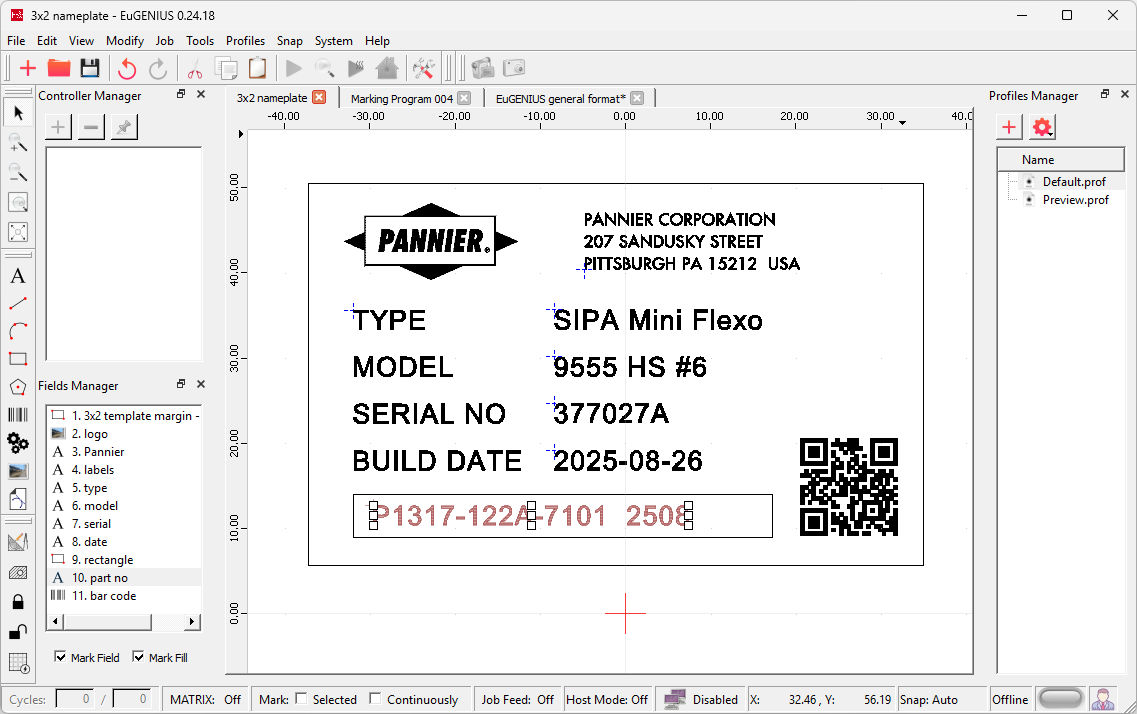
Task: Add a new profile with the red plus
Action: click(1009, 128)
